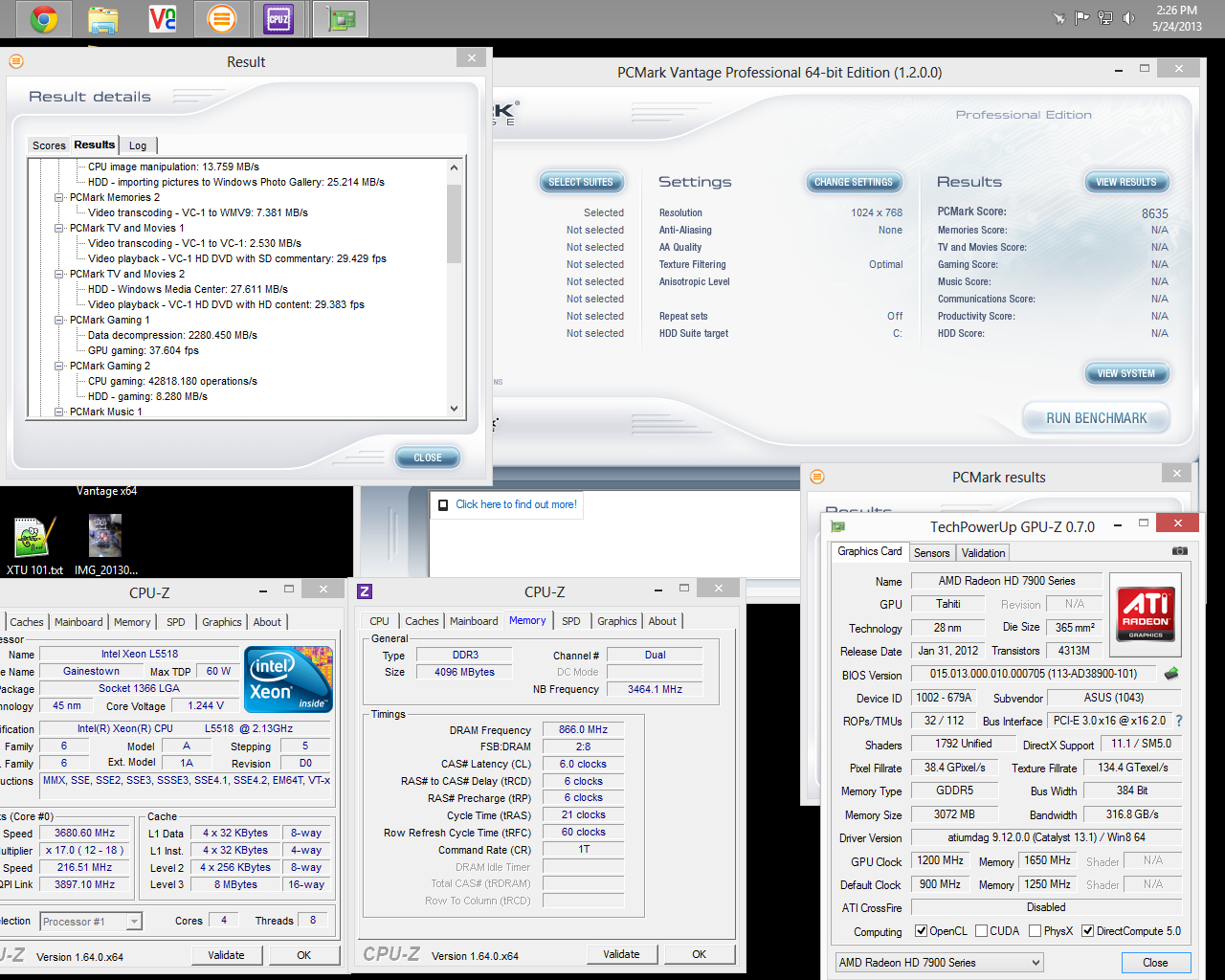Click the VIEW SYSTEM button

pos(1126,373)
